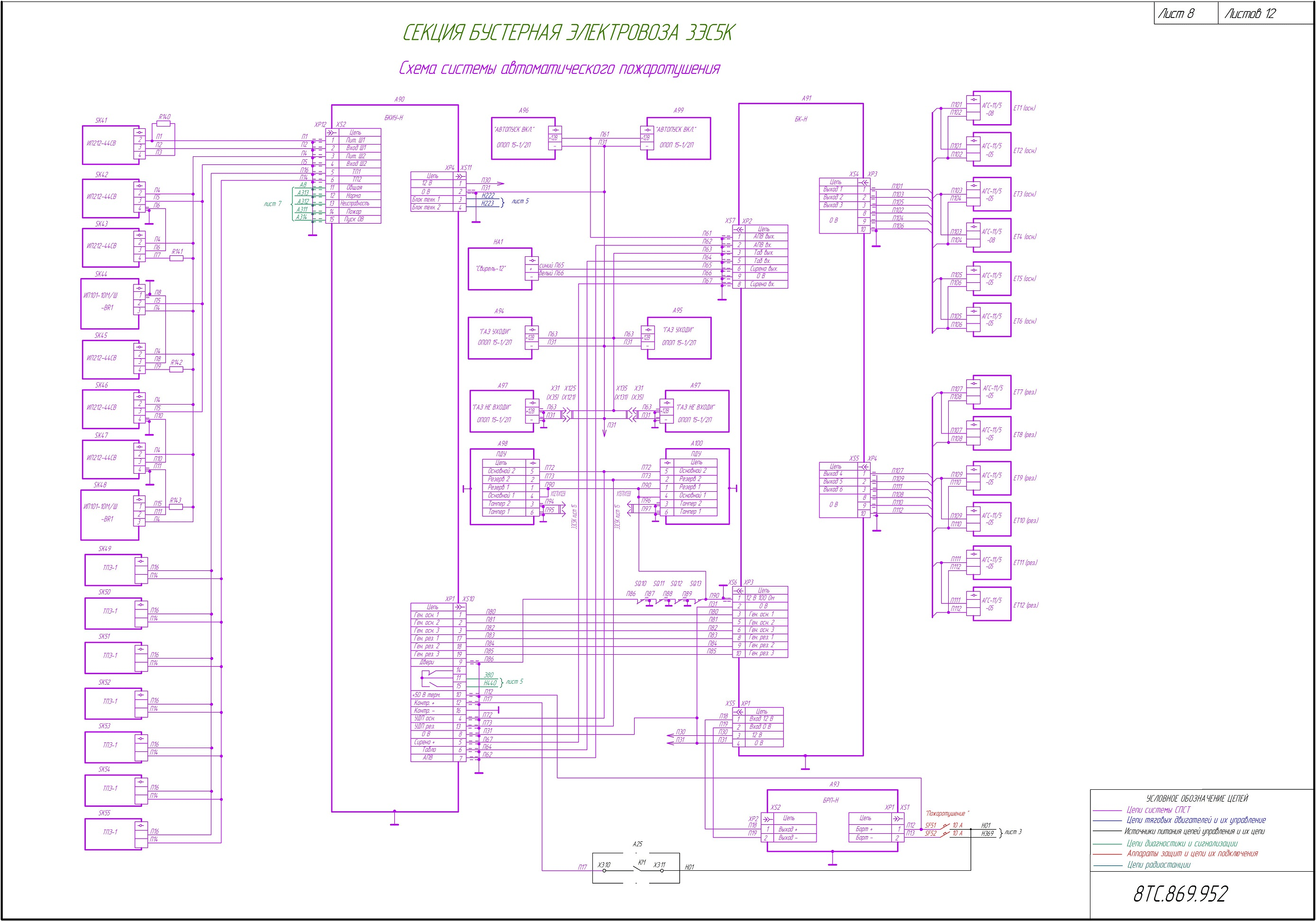Click the SK49 sensor designator

click(x=105, y=549)
